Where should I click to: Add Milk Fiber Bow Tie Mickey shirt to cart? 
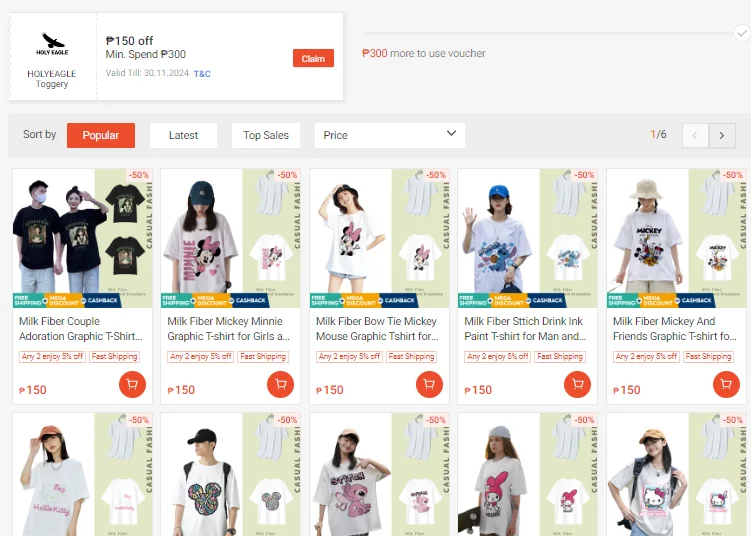coord(429,384)
